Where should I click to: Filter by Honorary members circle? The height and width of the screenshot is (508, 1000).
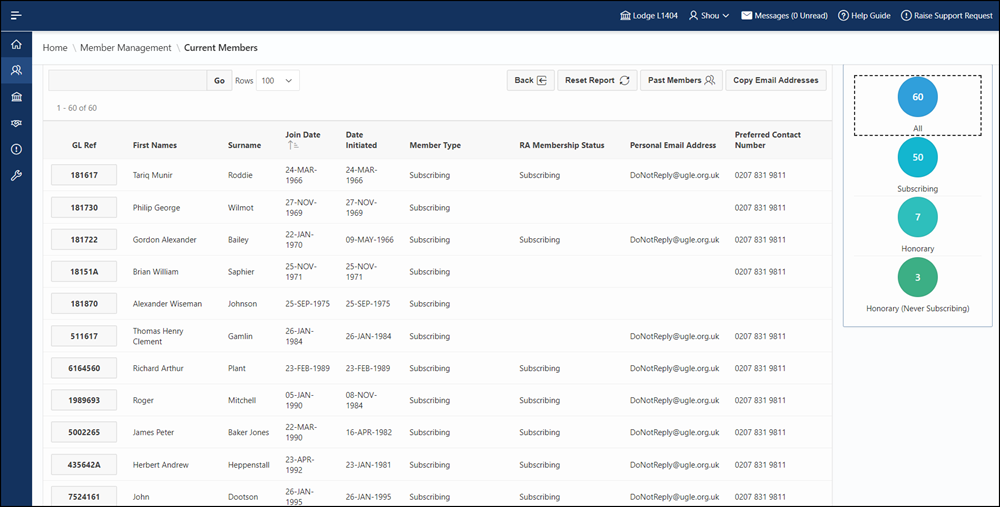(x=917, y=217)
